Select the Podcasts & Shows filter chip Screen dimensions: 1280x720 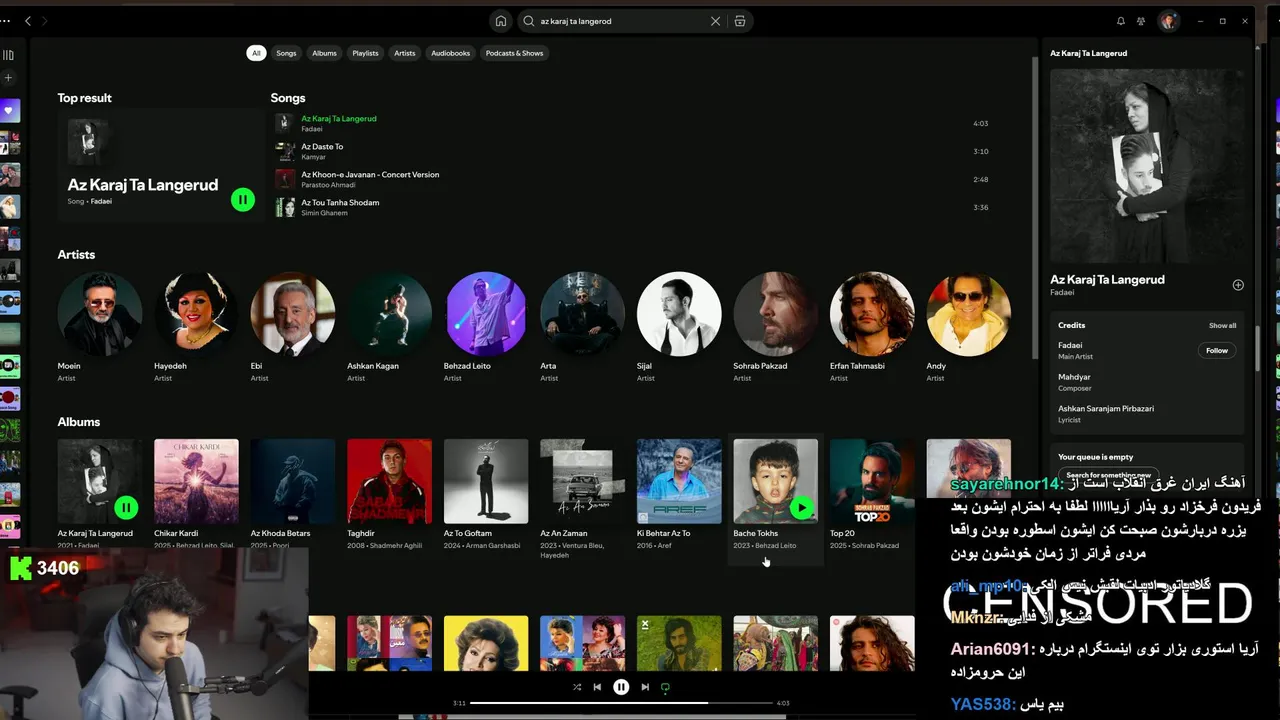coord(514,53)
